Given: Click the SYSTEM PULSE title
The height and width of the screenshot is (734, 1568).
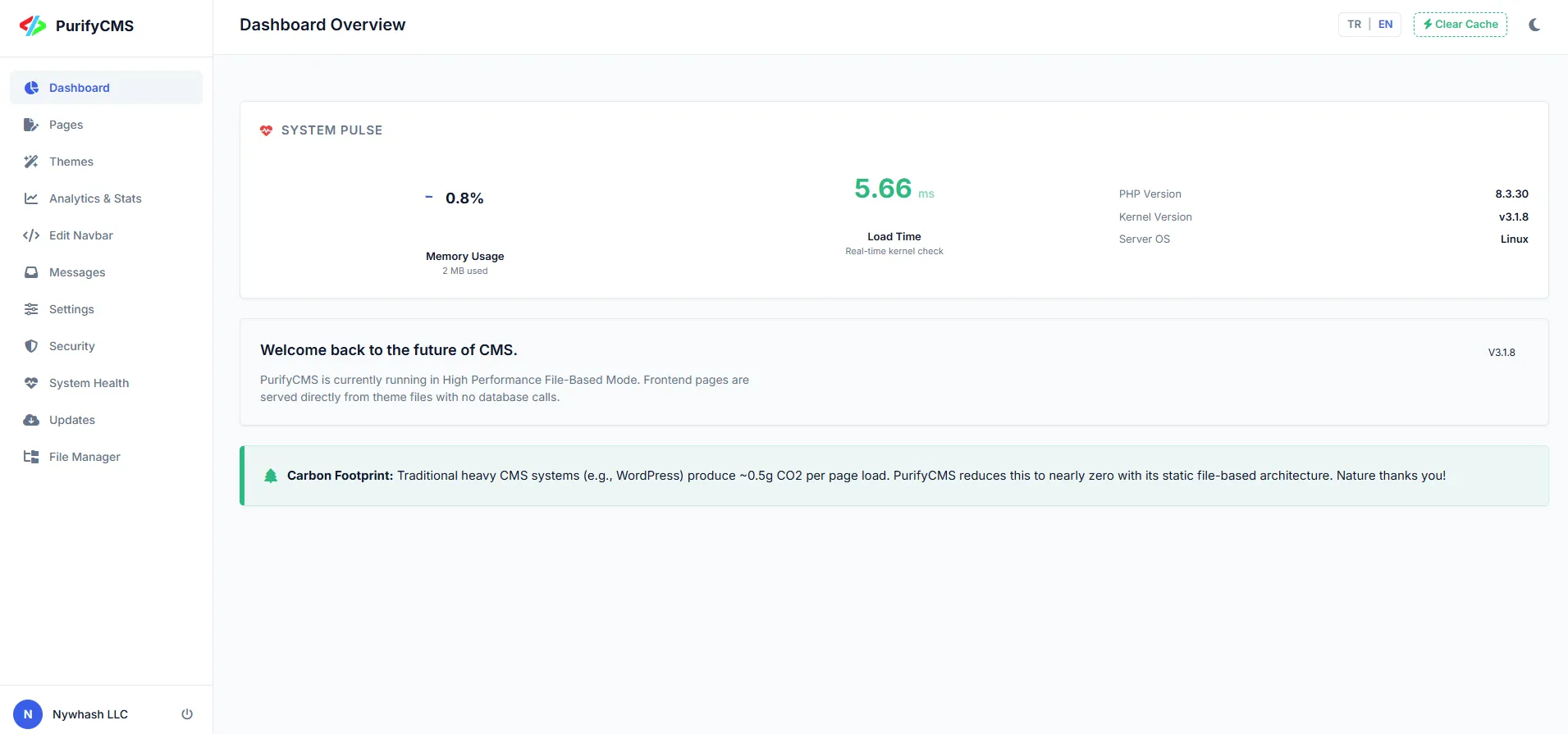Looking at the screenshot, I should 331,130.
